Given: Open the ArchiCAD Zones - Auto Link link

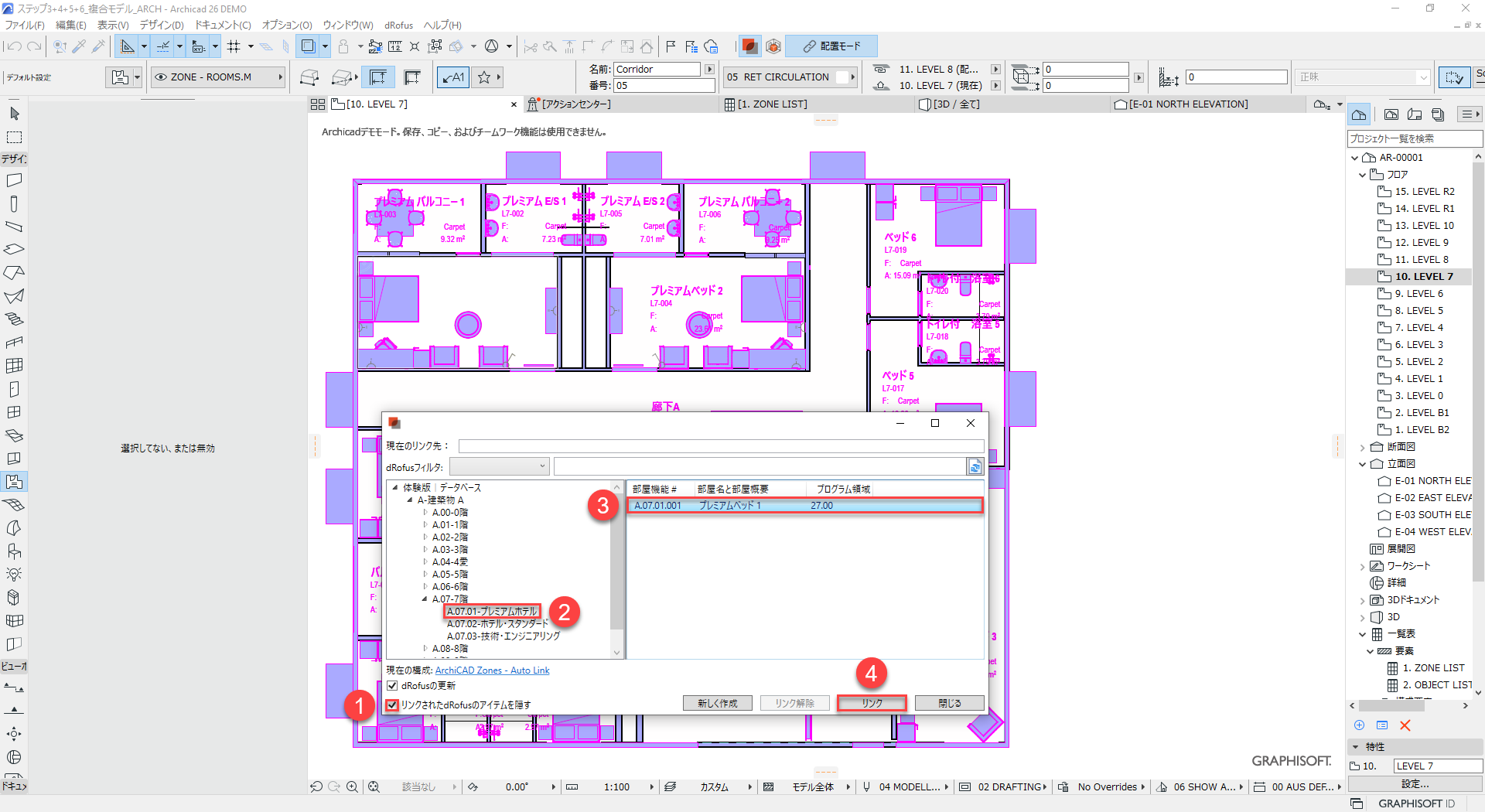Looking at the screenshot, I should pyautogui.click(x=492, y=670).
